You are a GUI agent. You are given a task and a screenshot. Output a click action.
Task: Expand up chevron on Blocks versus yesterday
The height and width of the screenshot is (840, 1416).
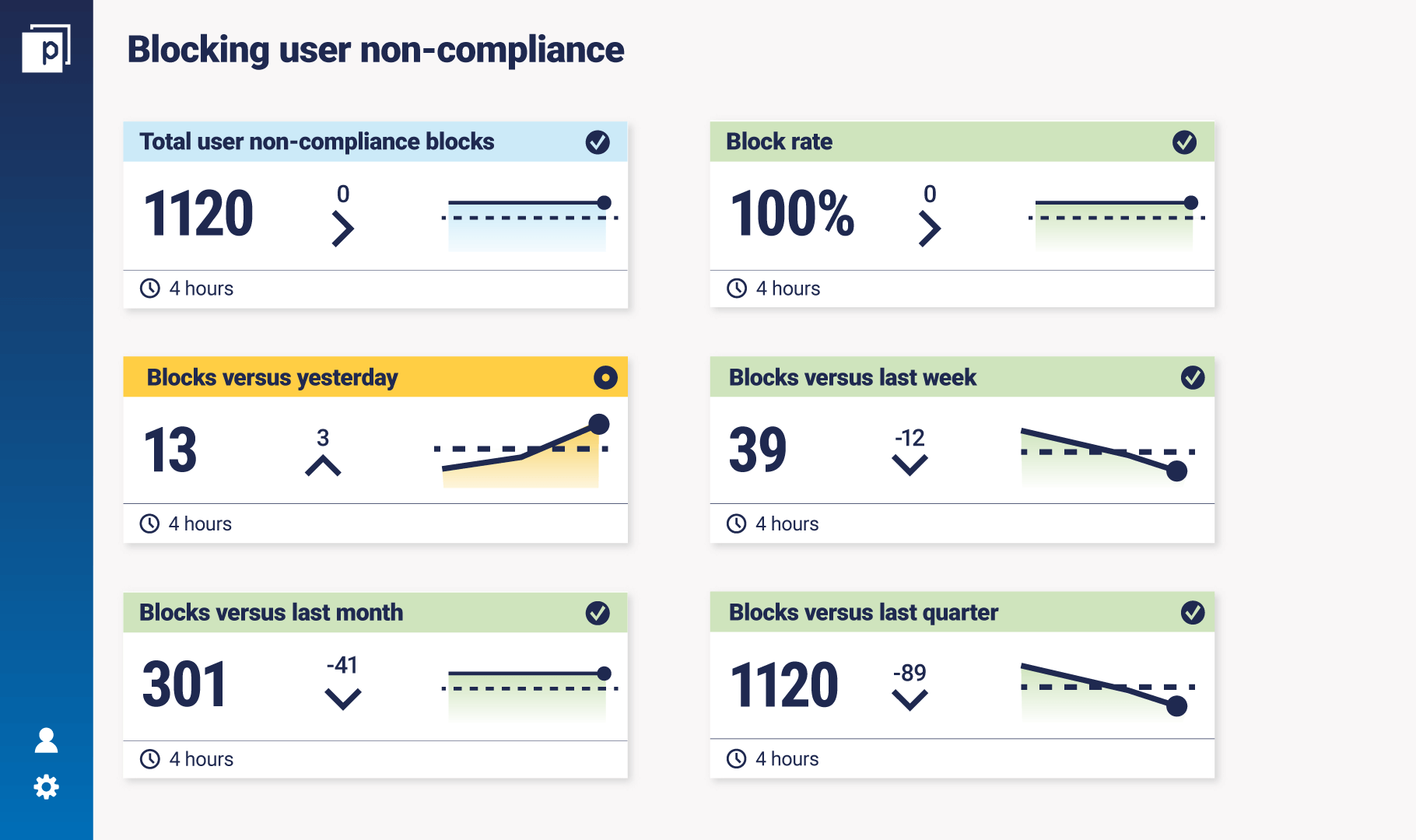pos(323,466)
